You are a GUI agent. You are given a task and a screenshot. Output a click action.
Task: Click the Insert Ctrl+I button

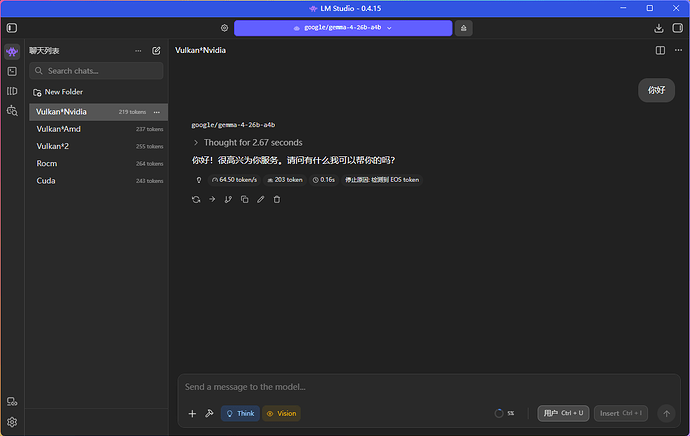tap(620, 413)
